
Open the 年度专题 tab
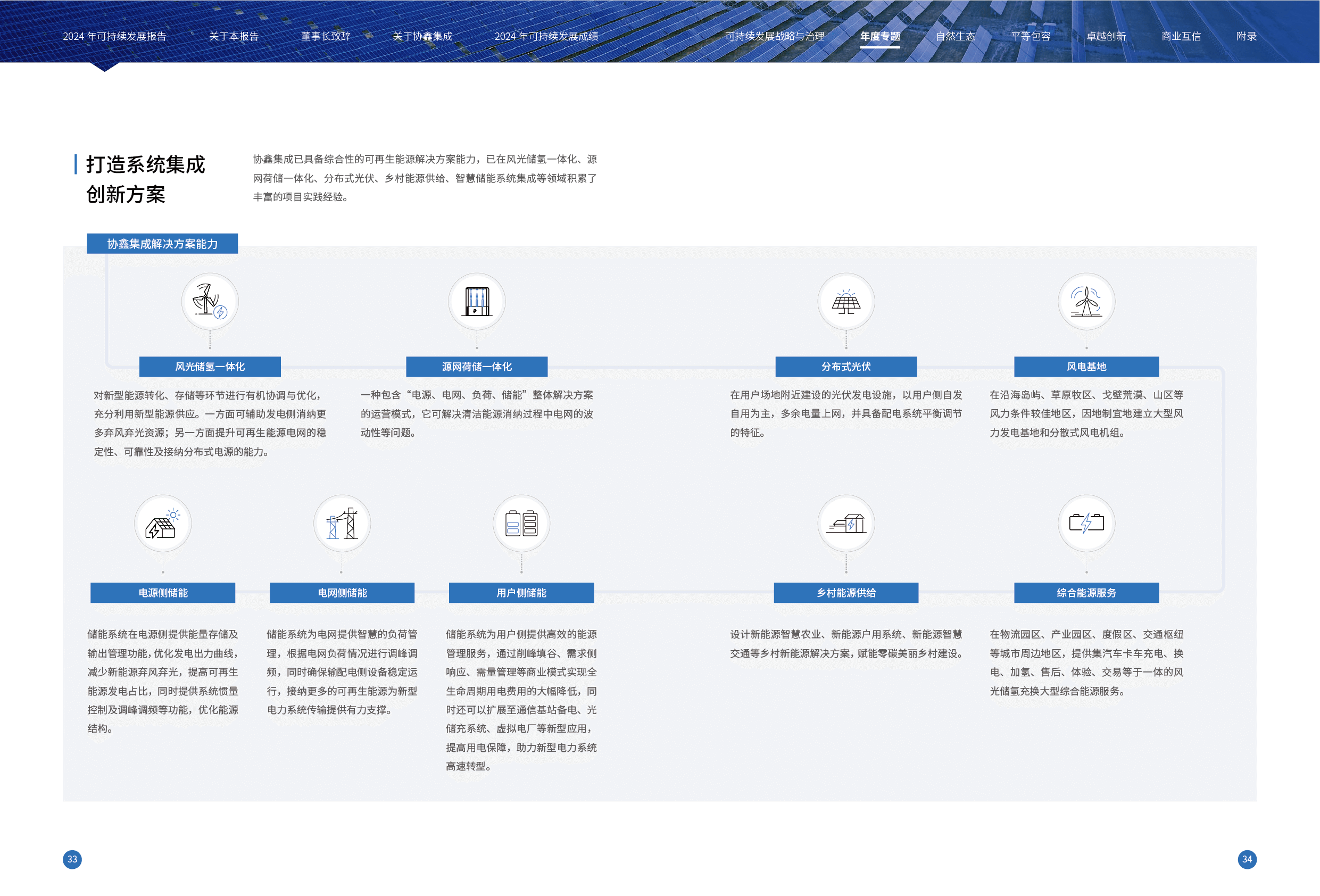point(880,36)
